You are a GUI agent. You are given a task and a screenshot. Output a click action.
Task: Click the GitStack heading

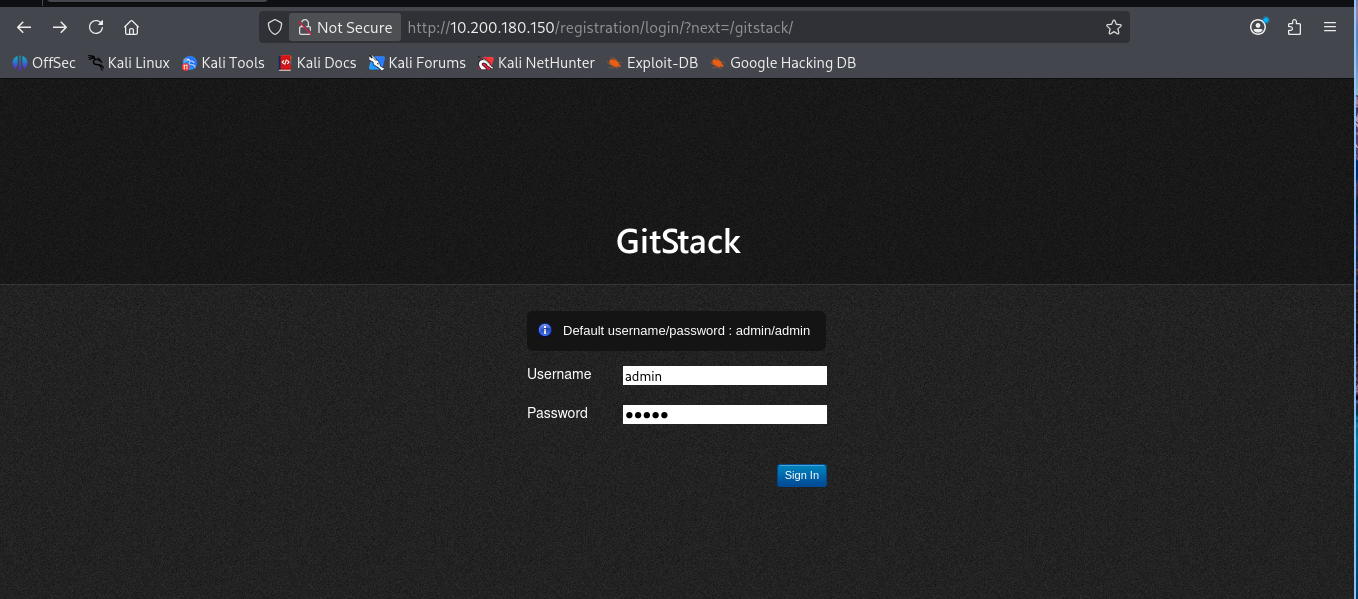tap(678, 241)
